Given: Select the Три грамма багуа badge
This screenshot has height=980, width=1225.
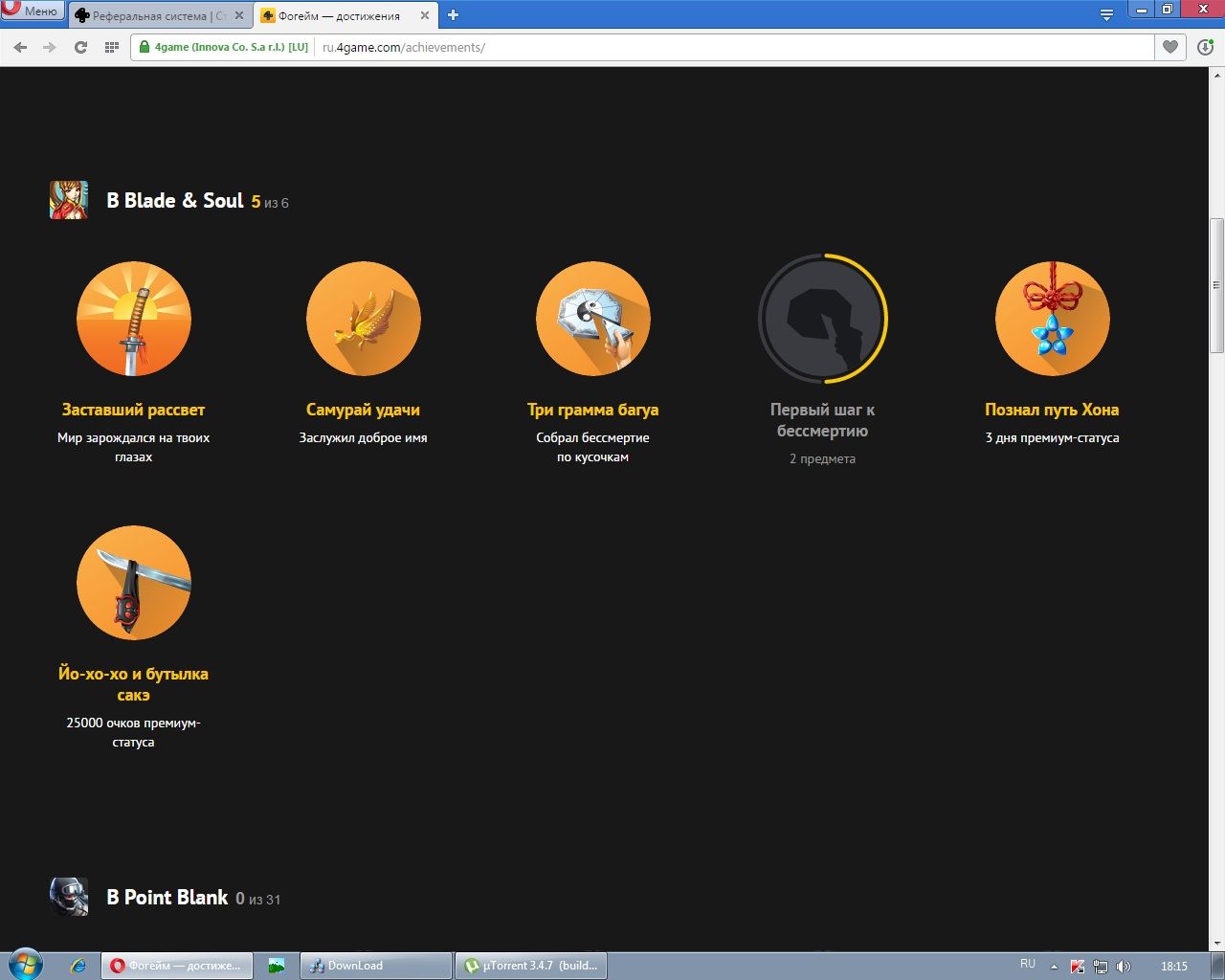Looking at the screenshot, I should pos(593,319).
